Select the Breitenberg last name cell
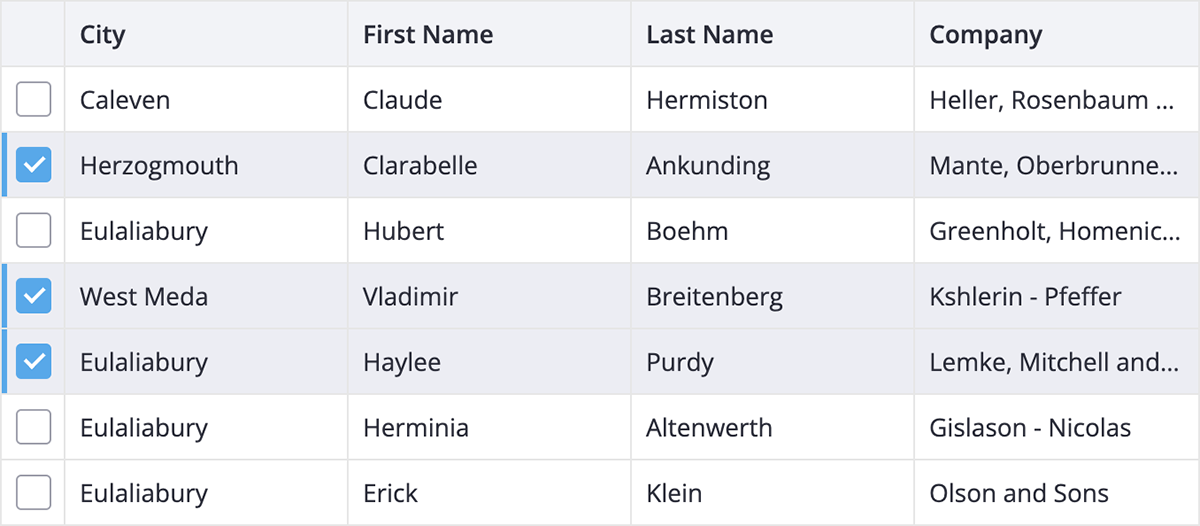 [772, 296]
